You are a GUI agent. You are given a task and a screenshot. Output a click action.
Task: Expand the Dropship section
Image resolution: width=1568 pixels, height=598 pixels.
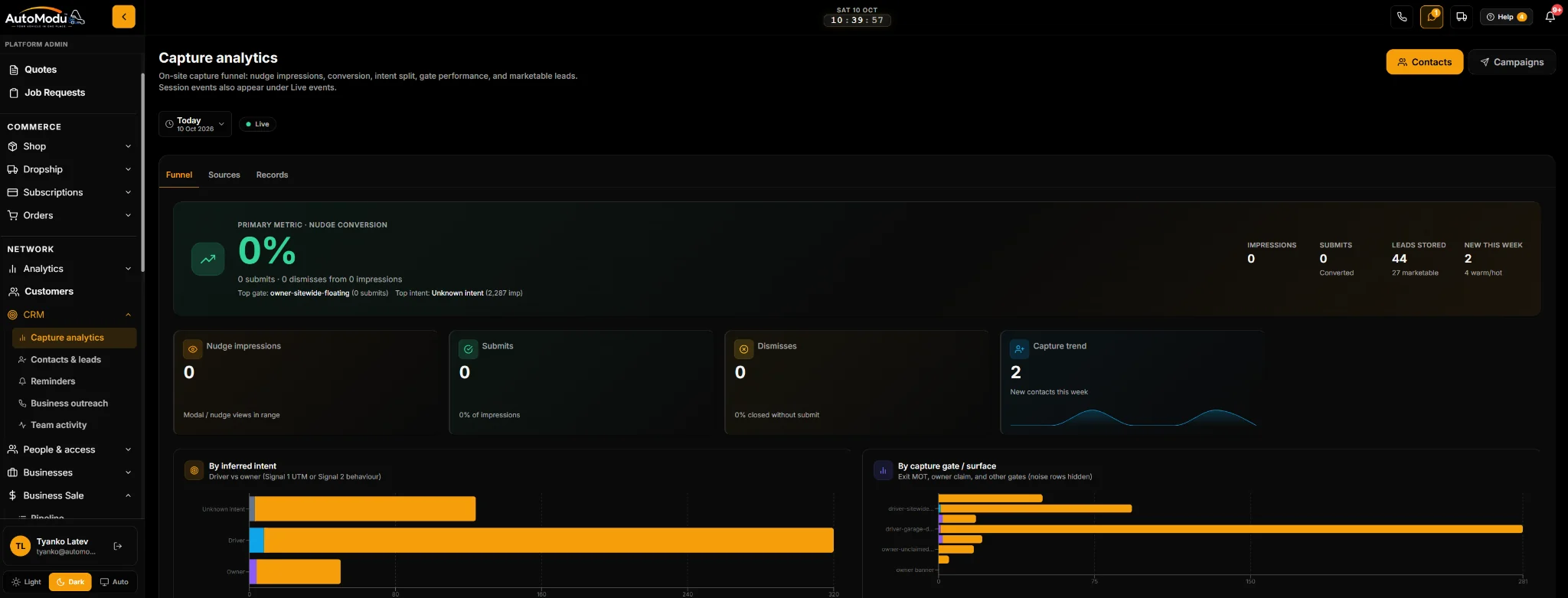70,169
